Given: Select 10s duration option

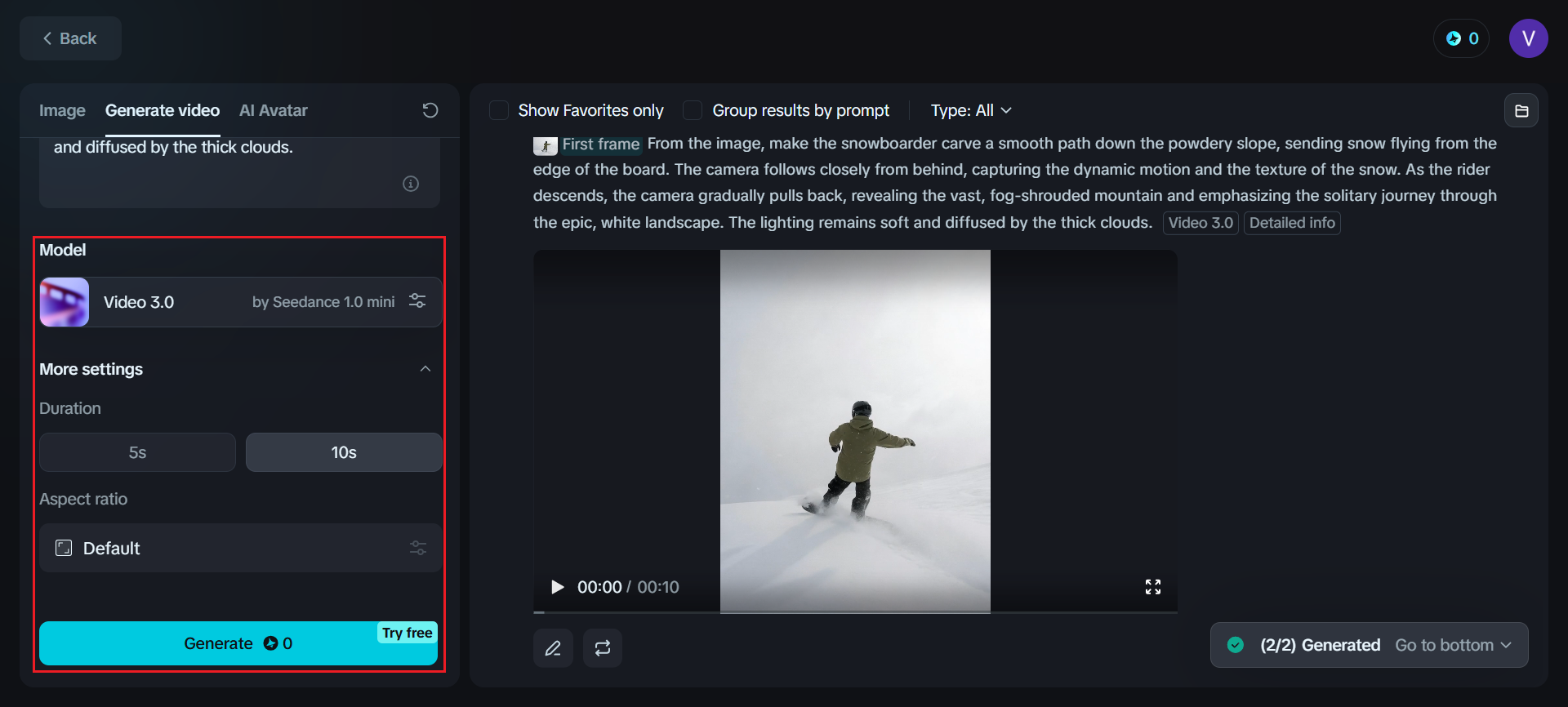Looking at the screenshot, I should tap(344, 452).
